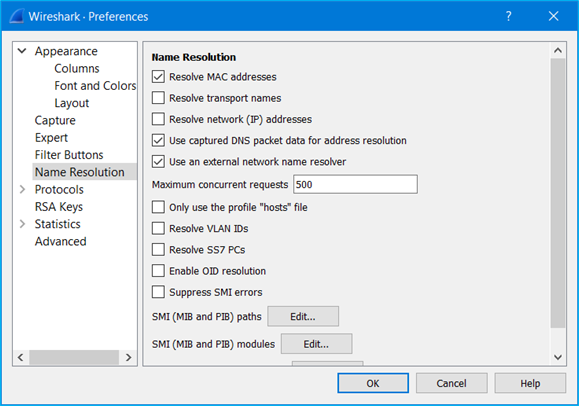The height and width of the screenshot is (406, 579).
Task: Confirm preferences with the OK button
Action: tap(373, 383)
